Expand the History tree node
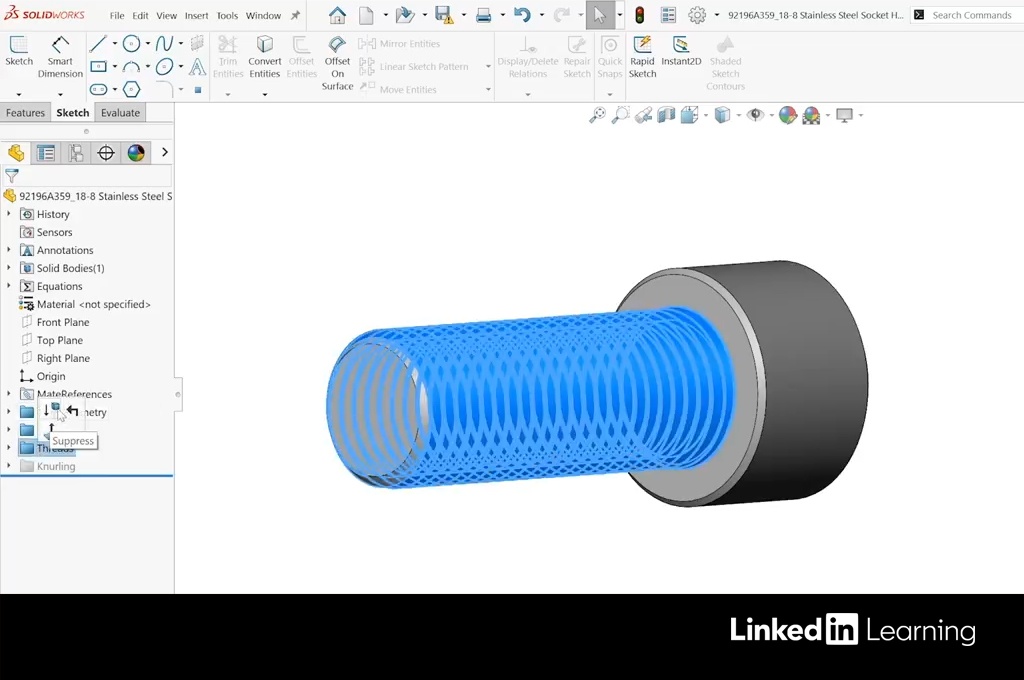 [9, 214]
